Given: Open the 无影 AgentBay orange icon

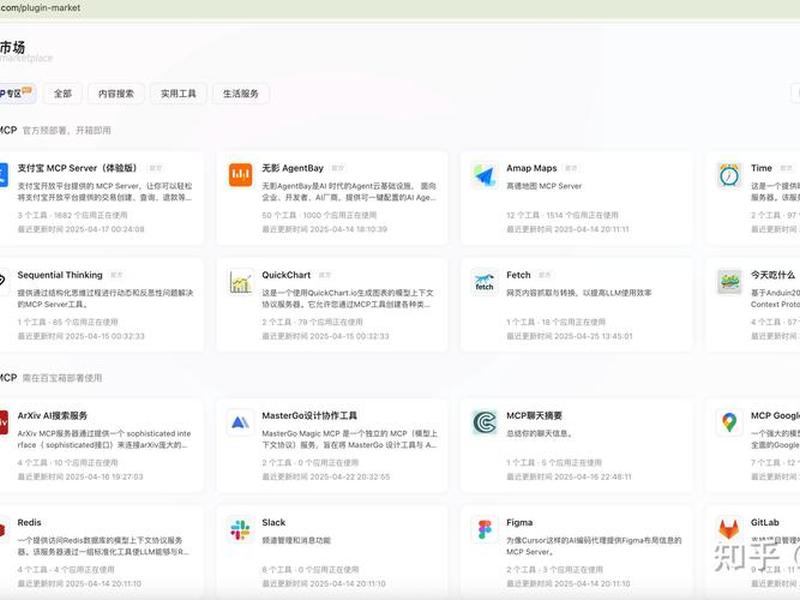Looking at the screenshot, I should point(240,175).
